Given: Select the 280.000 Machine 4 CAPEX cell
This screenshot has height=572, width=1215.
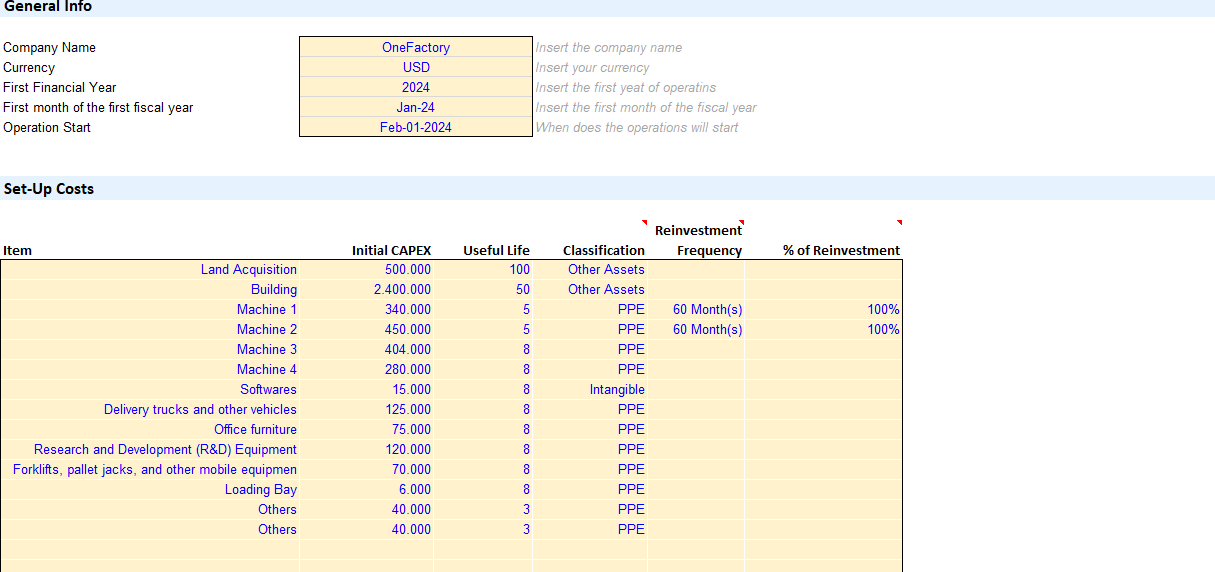Looking at the screenshot, I should 367,369.
